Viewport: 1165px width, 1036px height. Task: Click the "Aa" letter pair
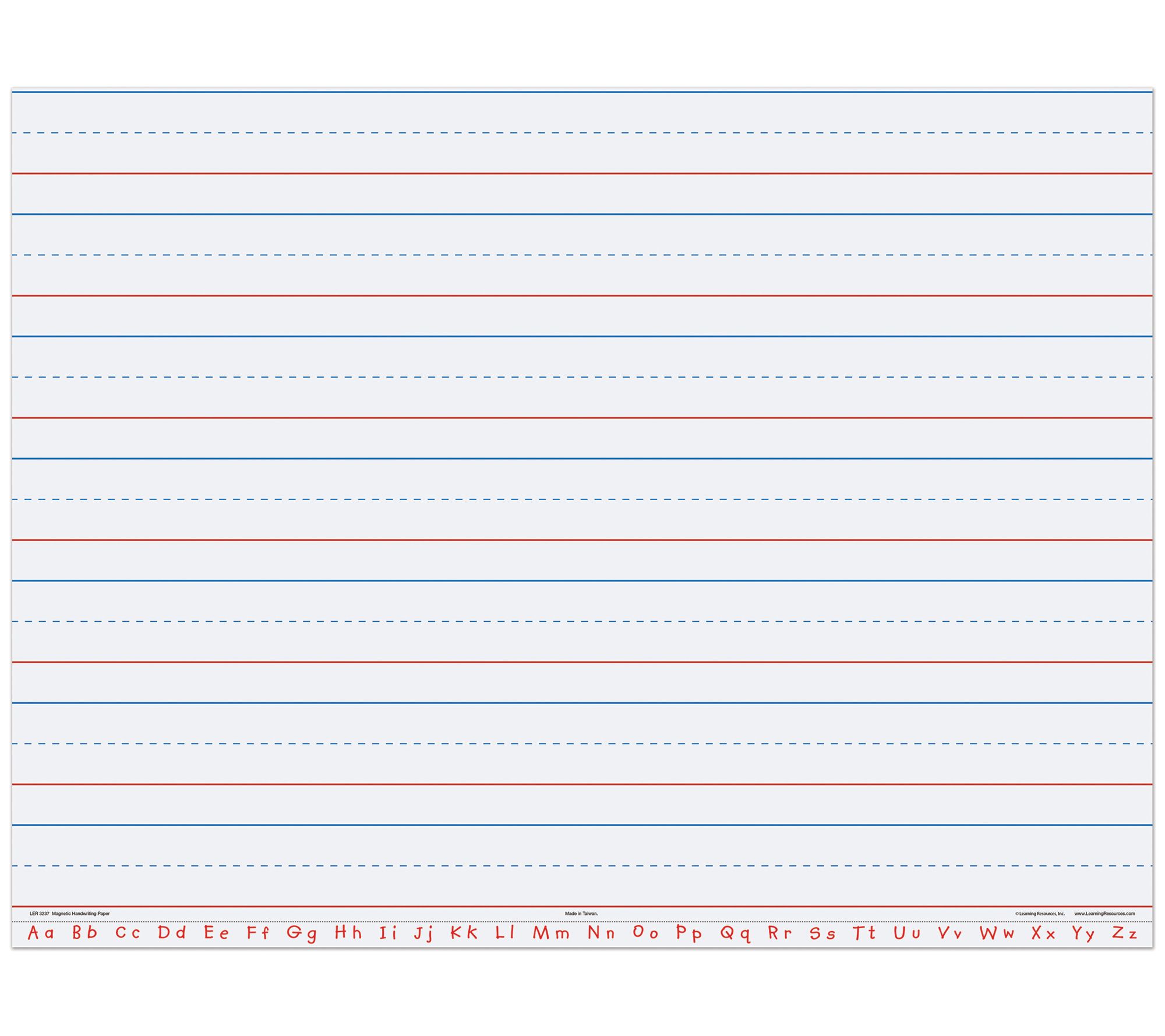point(41,933)
